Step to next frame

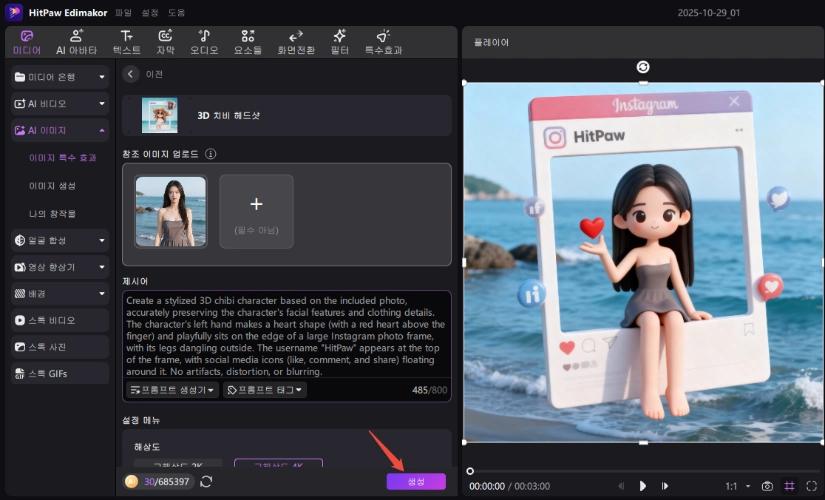coord(665,486)
